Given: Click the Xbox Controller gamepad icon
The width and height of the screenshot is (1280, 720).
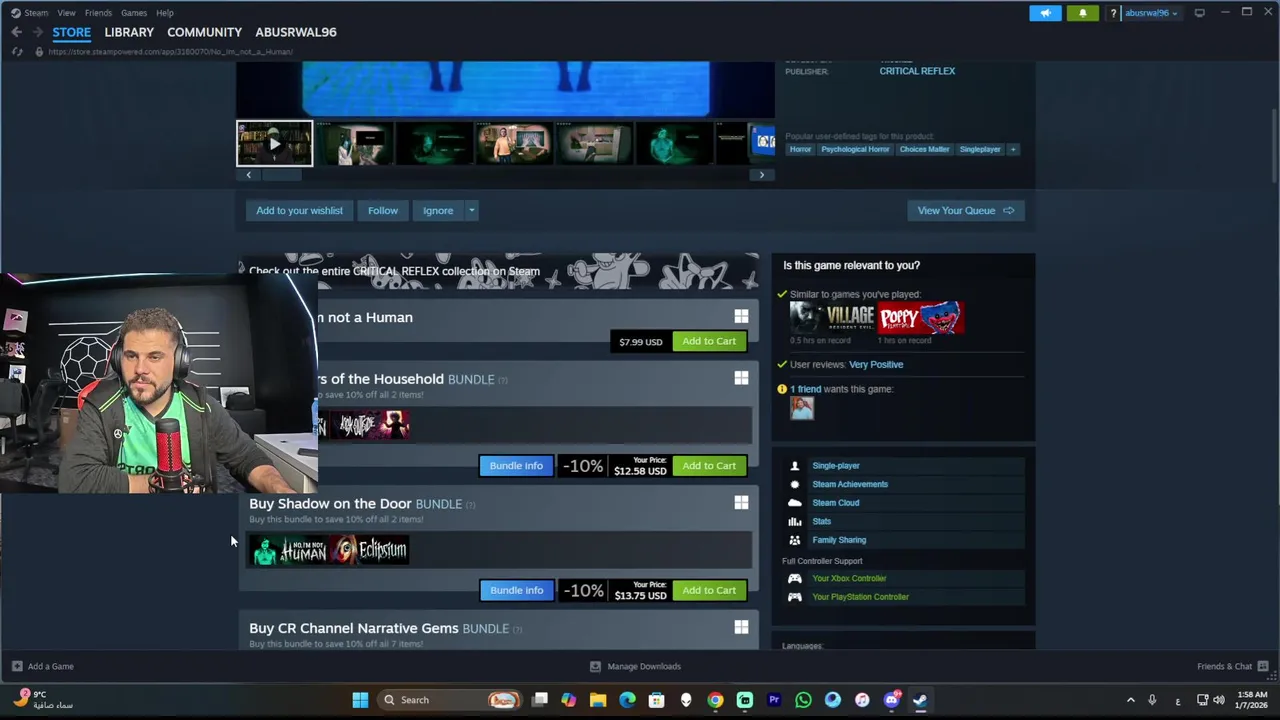Looking at the screenshot, I should 795,578.
